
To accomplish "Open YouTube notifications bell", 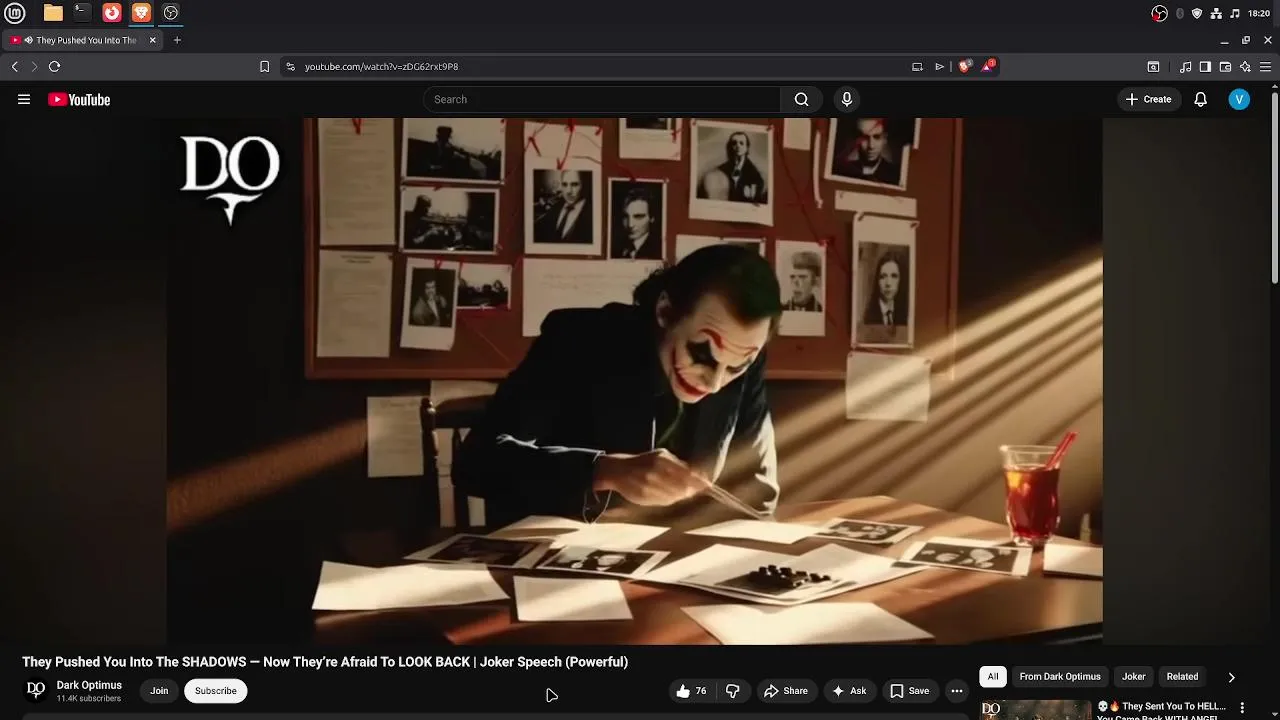I will 1201,99.
